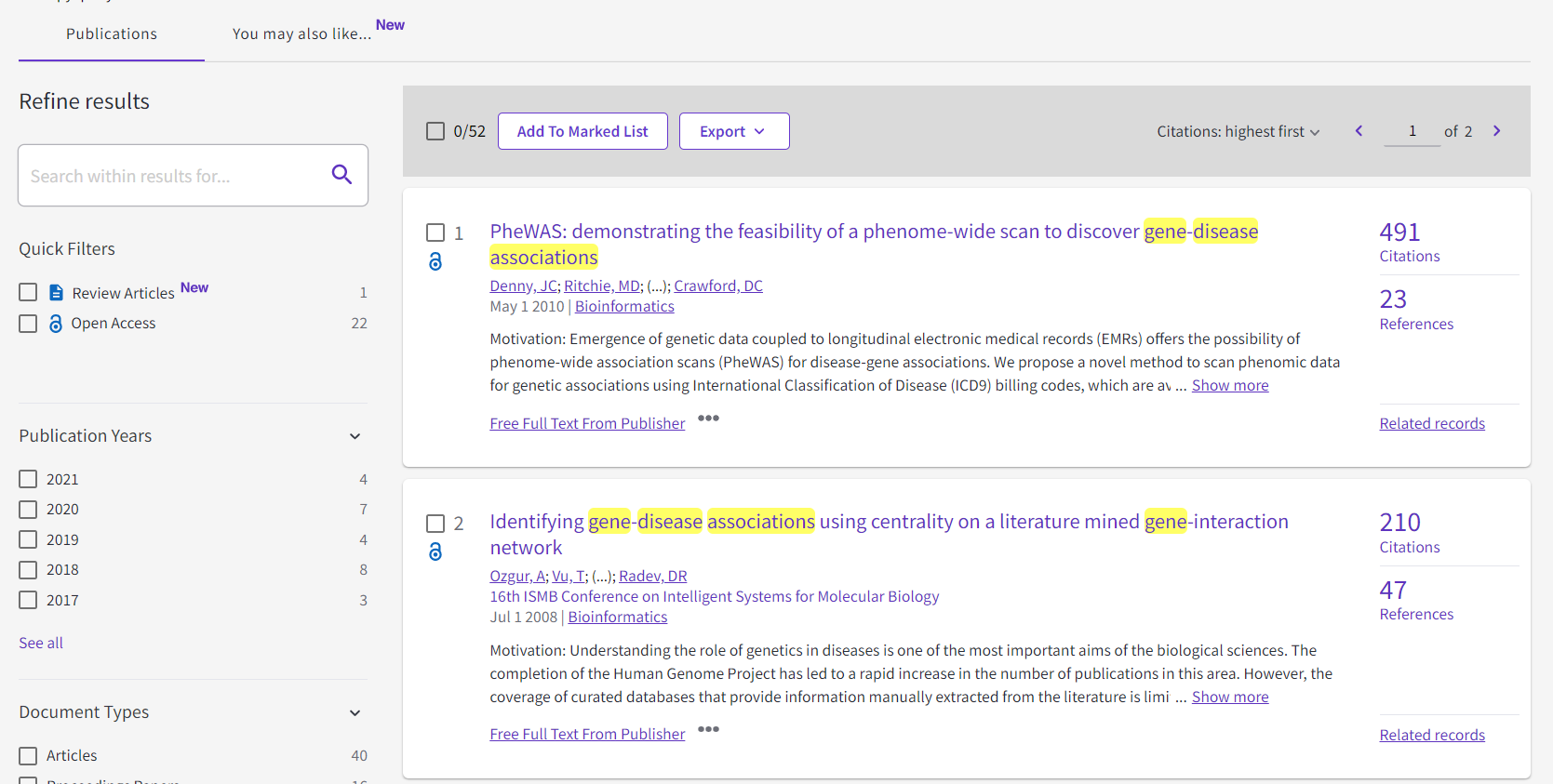
Task: Open the Citations: highest first sort dropdown
Action: (1238, 131)
